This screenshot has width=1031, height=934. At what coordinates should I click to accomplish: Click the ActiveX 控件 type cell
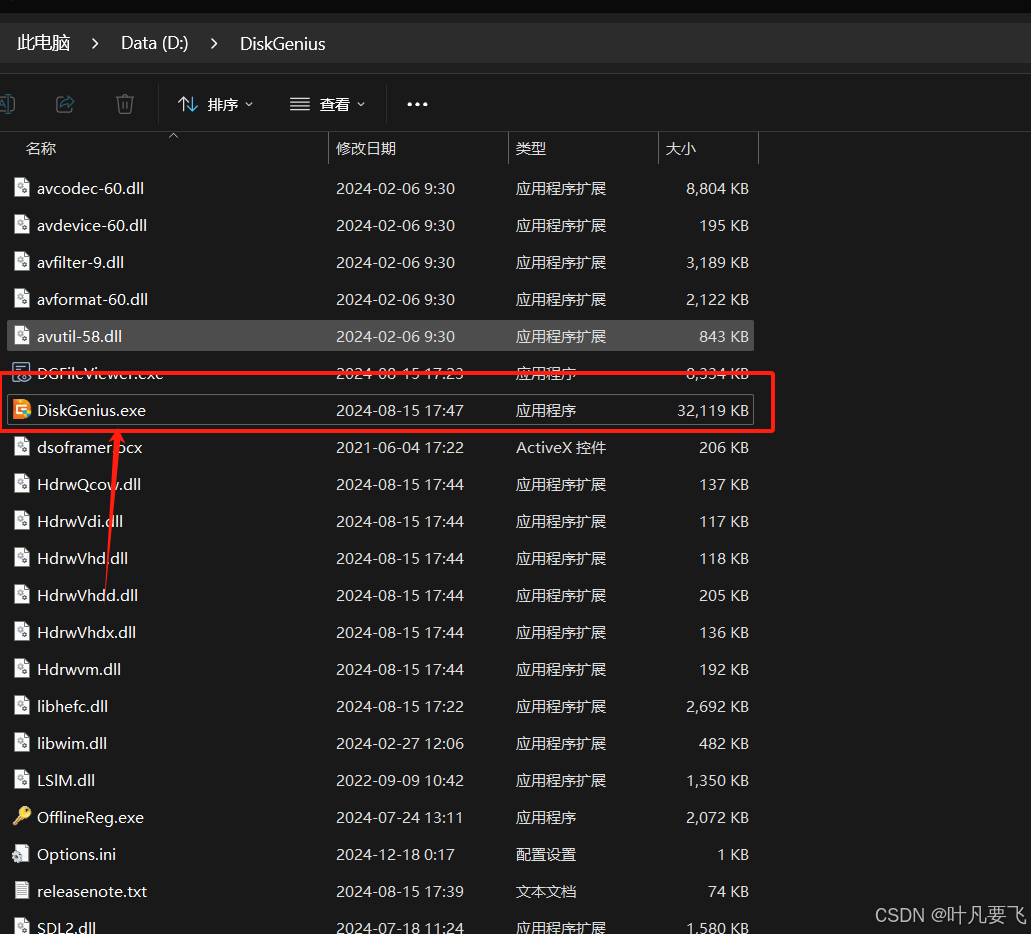coord(561,447)
